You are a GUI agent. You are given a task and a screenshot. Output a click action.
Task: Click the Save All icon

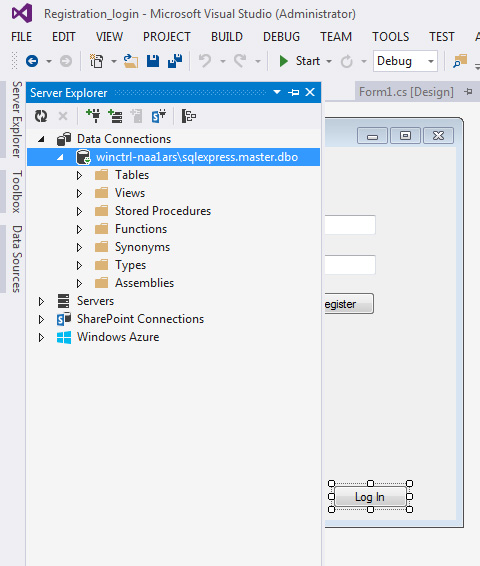coord(175,61)
